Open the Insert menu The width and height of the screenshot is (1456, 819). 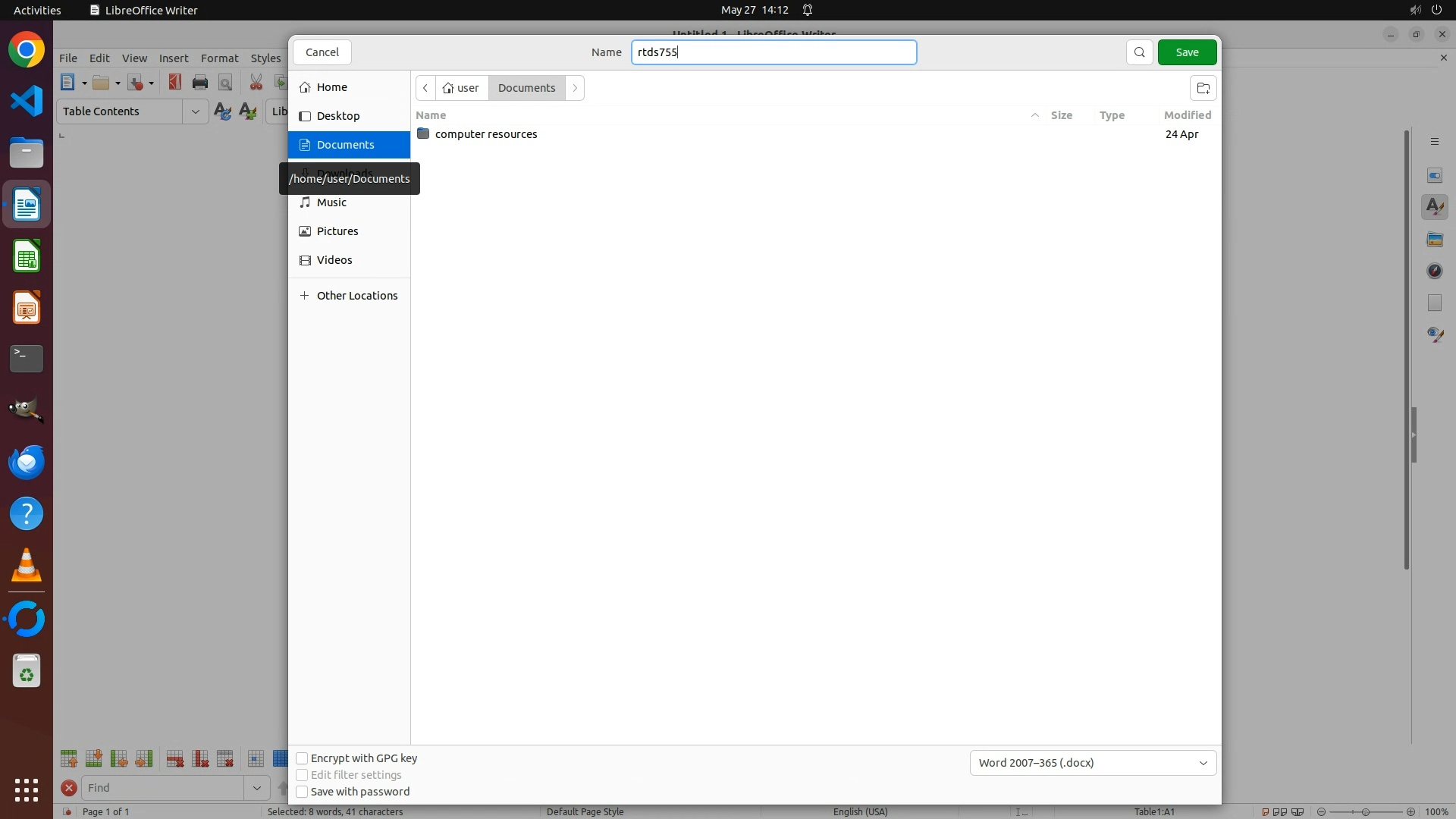(173, 58)
